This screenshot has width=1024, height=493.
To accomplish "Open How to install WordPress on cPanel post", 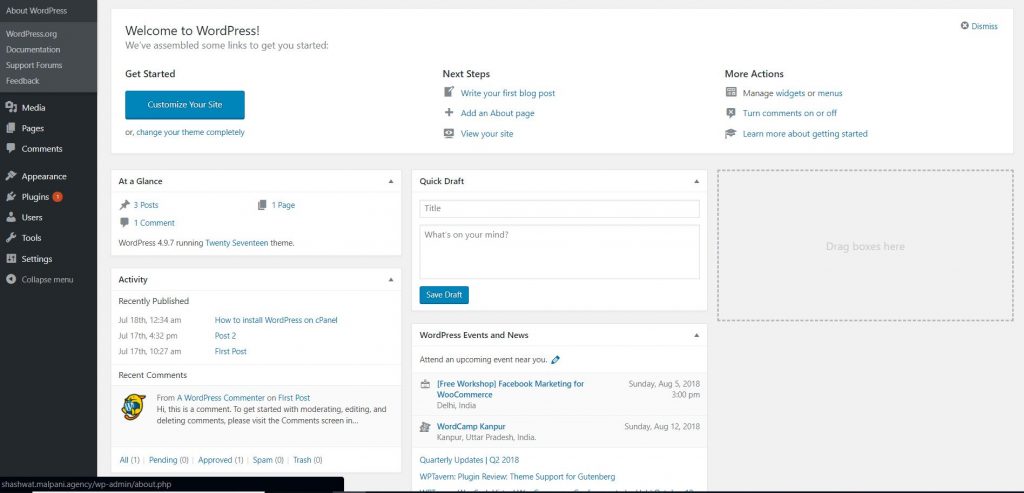I will pyautogui.click(x=276, y=320).
